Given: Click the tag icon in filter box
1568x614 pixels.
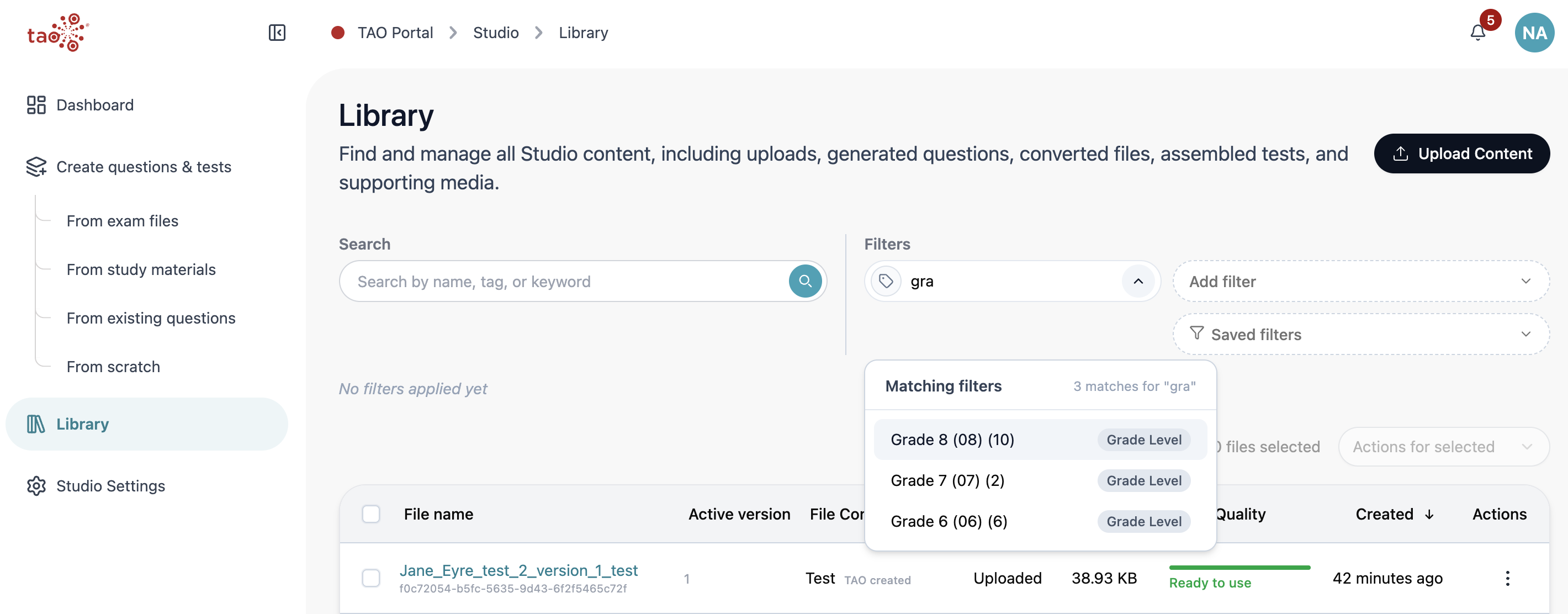Looking at the screenshot, I should pyautogui.click(x=886, y=281).
